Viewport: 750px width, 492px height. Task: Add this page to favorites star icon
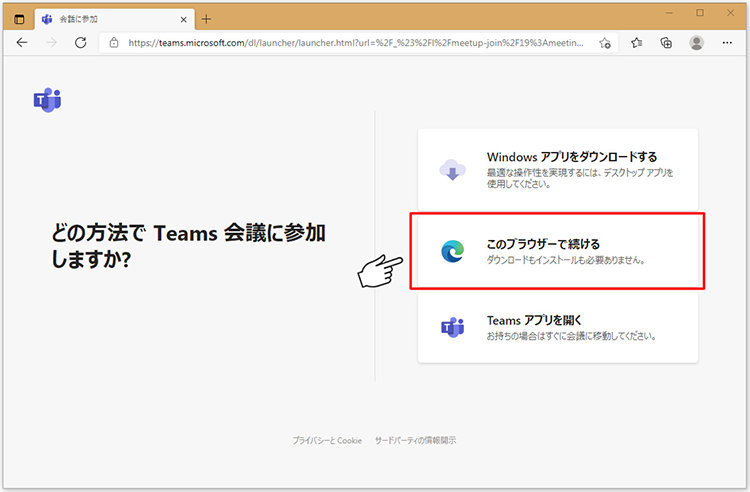click(x=605, y=43)
